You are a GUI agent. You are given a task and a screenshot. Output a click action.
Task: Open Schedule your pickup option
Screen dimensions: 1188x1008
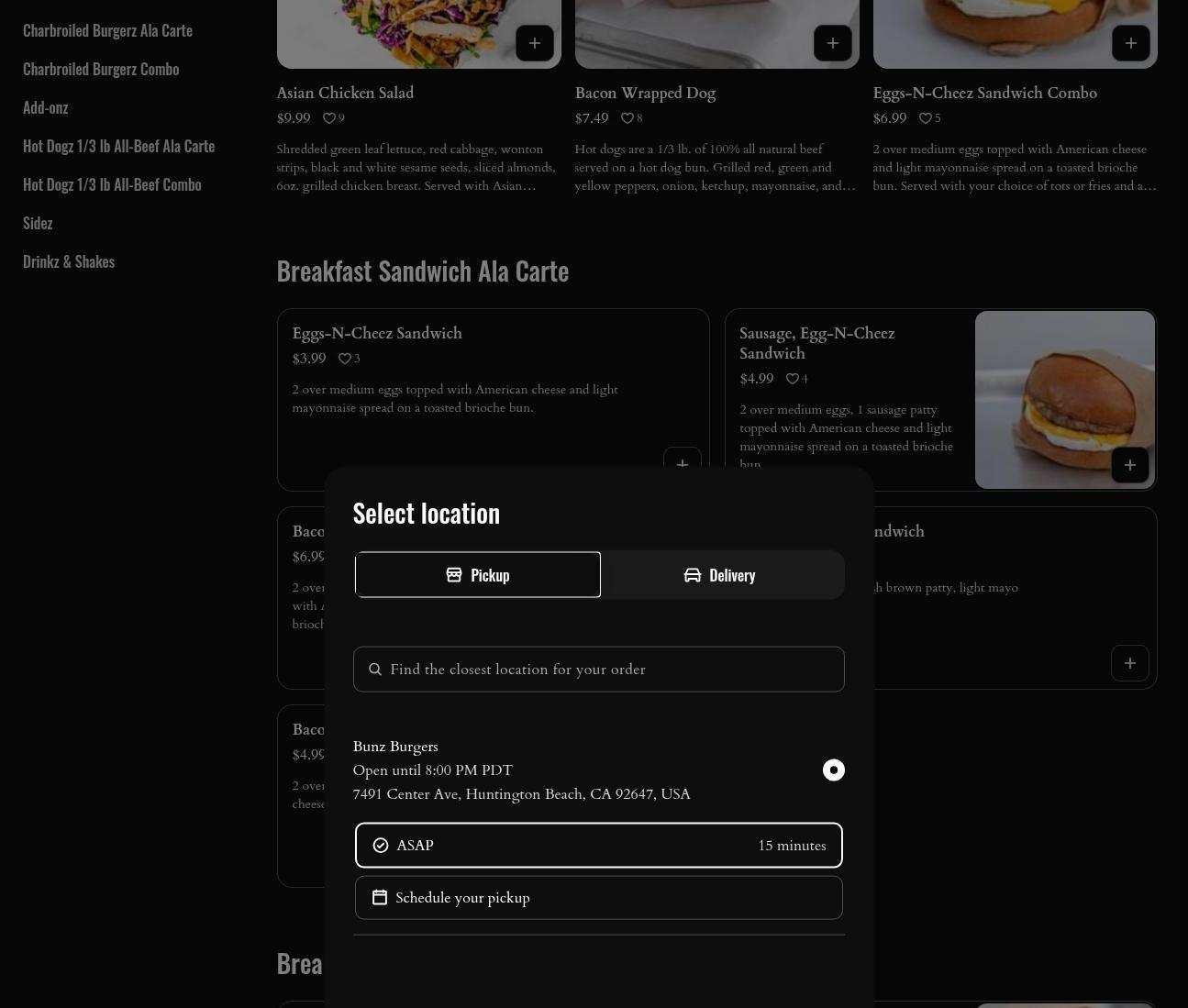[598, 898]
